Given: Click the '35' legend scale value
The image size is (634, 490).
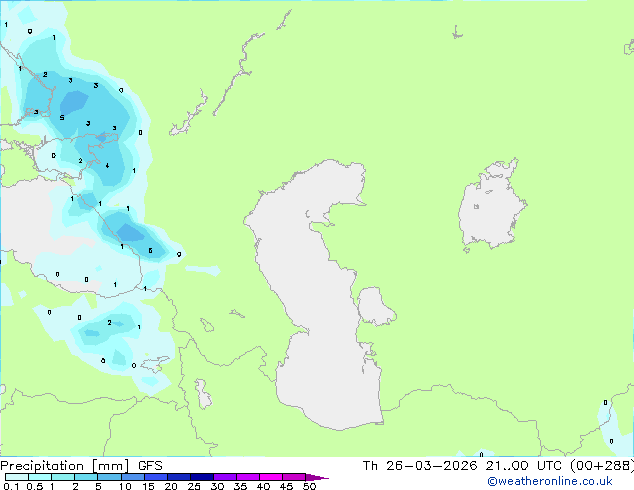Looking at the screenshot, I should coord(240,486).
